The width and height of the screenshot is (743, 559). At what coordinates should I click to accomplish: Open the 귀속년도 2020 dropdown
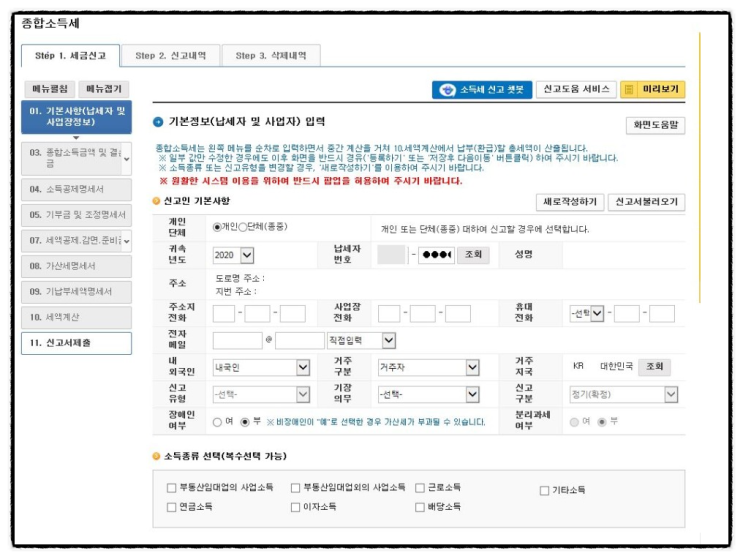[234, 255]
